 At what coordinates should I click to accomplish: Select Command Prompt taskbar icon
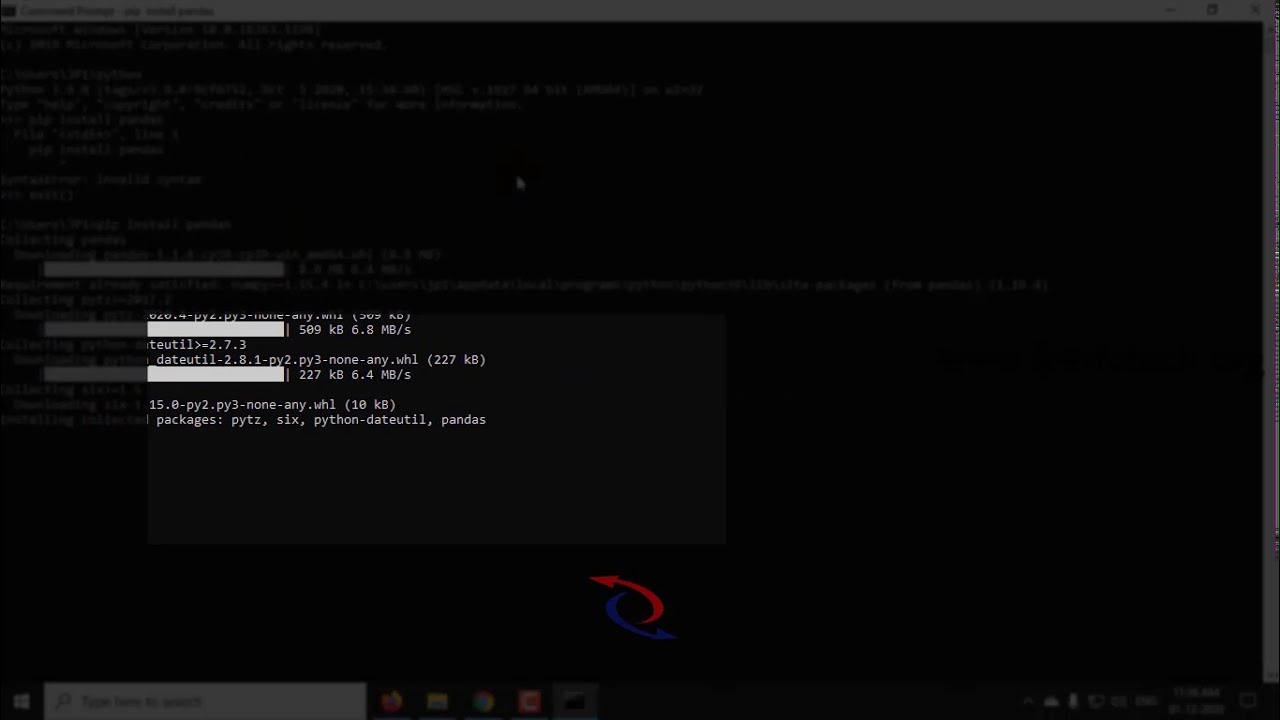click(x=575, y=702)
